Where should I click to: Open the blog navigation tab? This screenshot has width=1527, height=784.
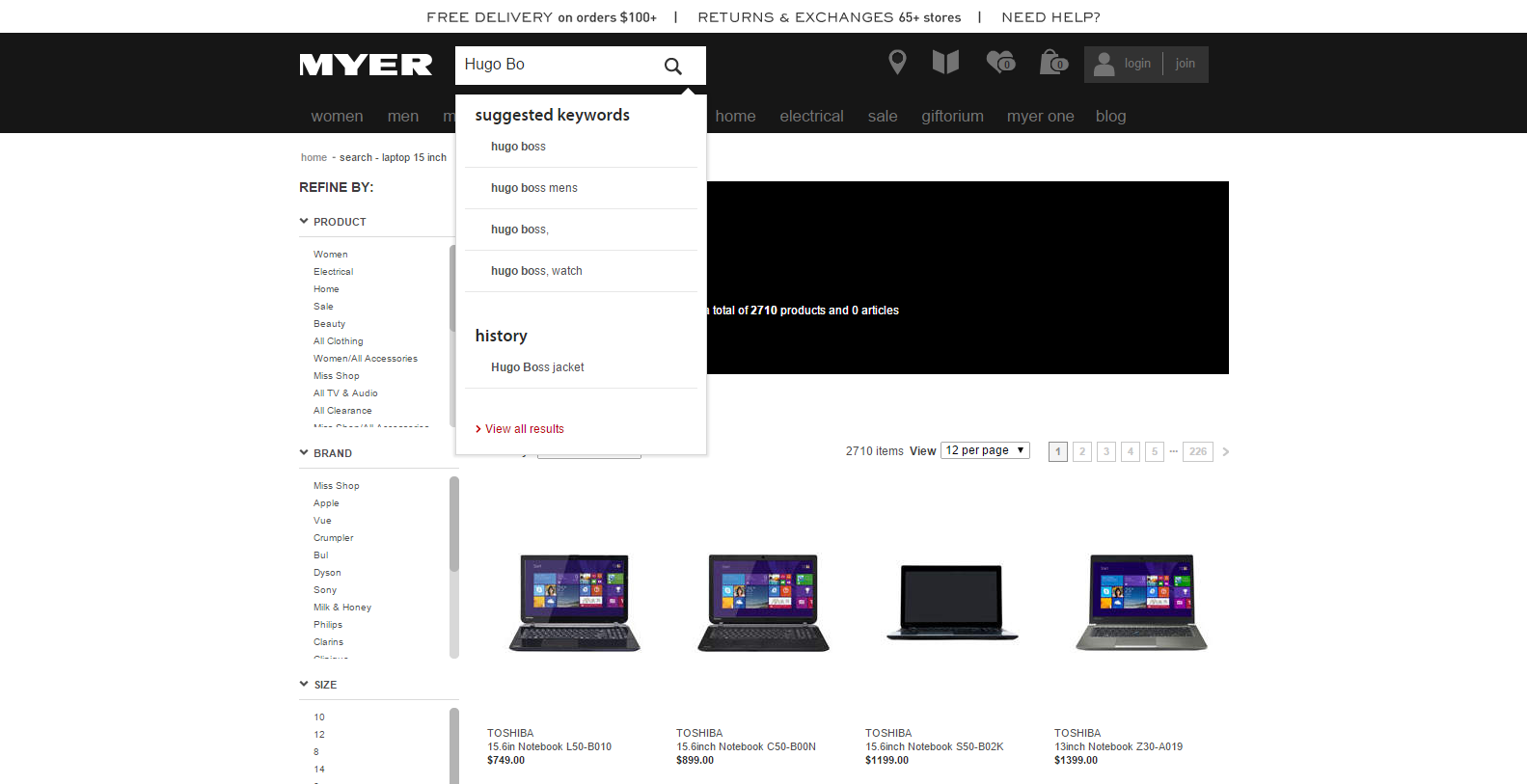click(1110, 116)
